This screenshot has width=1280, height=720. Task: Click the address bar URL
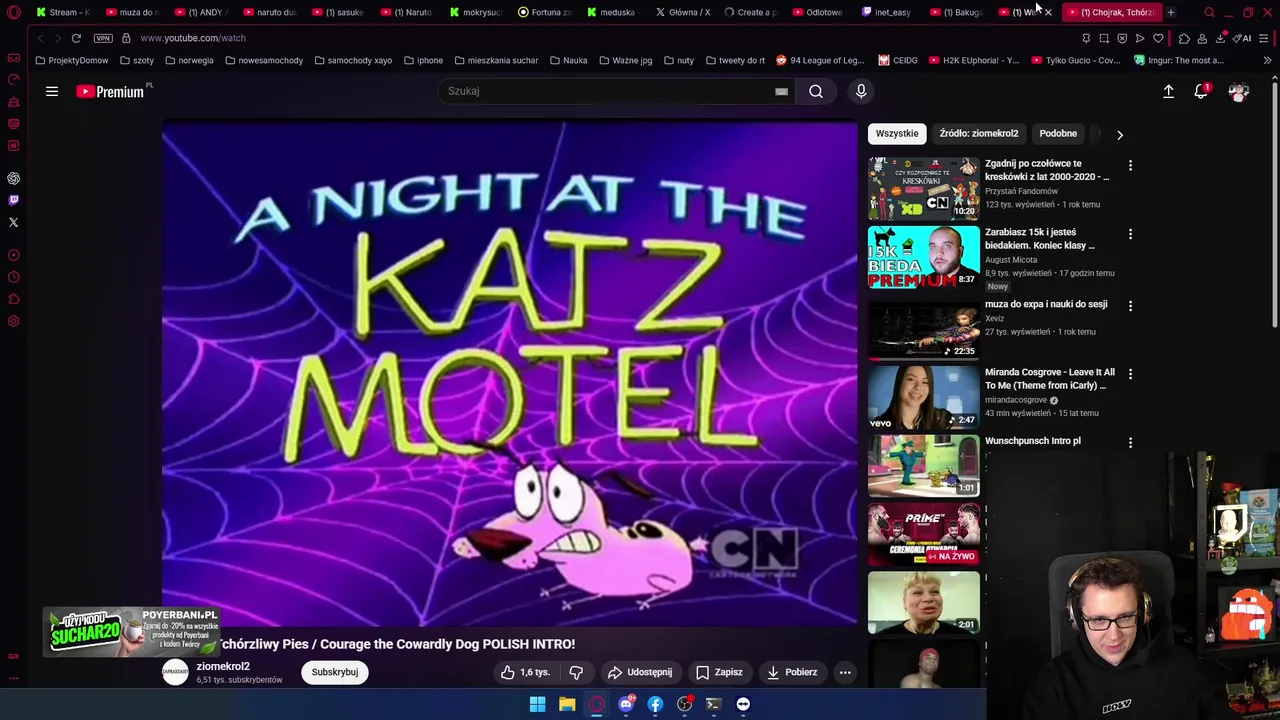[193, 38]
